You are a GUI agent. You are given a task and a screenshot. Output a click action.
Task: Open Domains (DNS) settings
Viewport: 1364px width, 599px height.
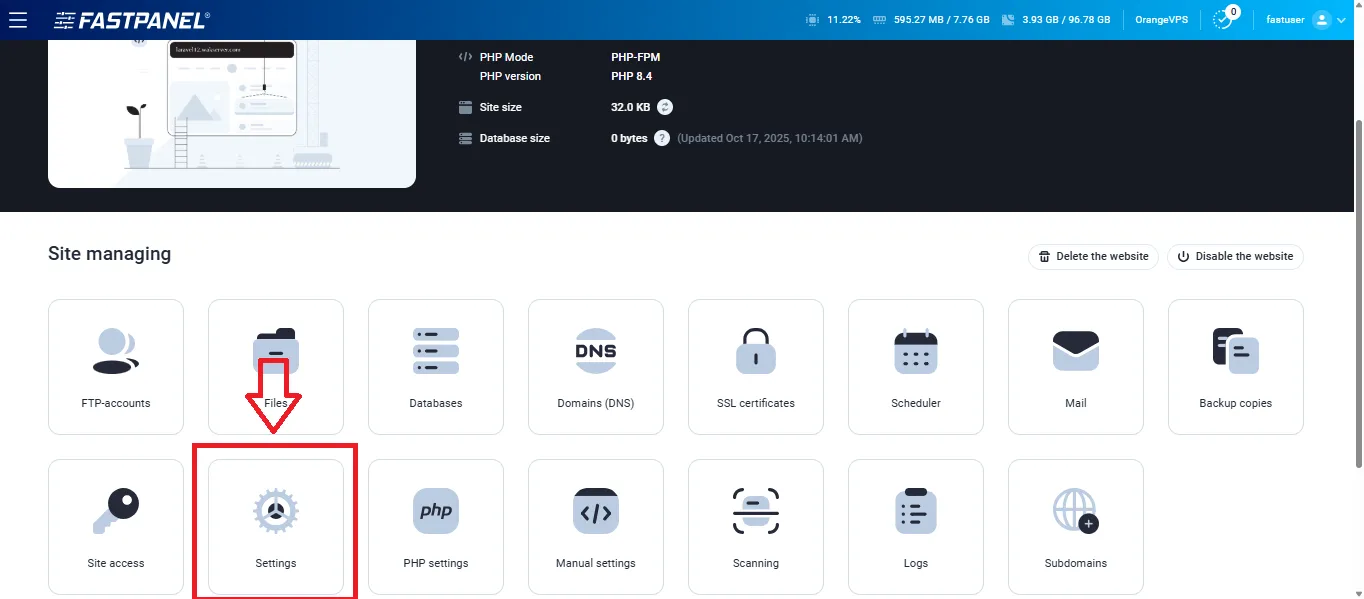click(596, 367)
